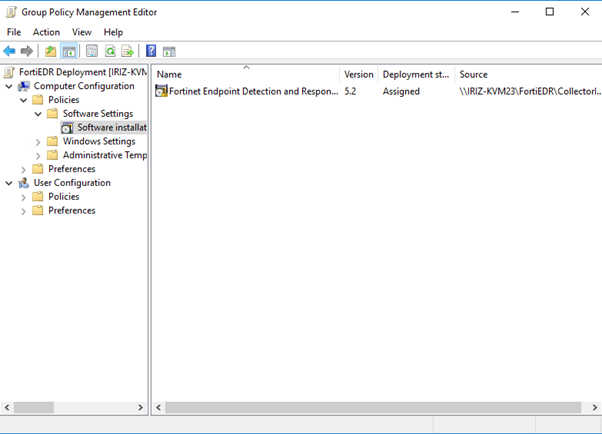Click the Group Policy Management Editor title icon

pos(11,12)
